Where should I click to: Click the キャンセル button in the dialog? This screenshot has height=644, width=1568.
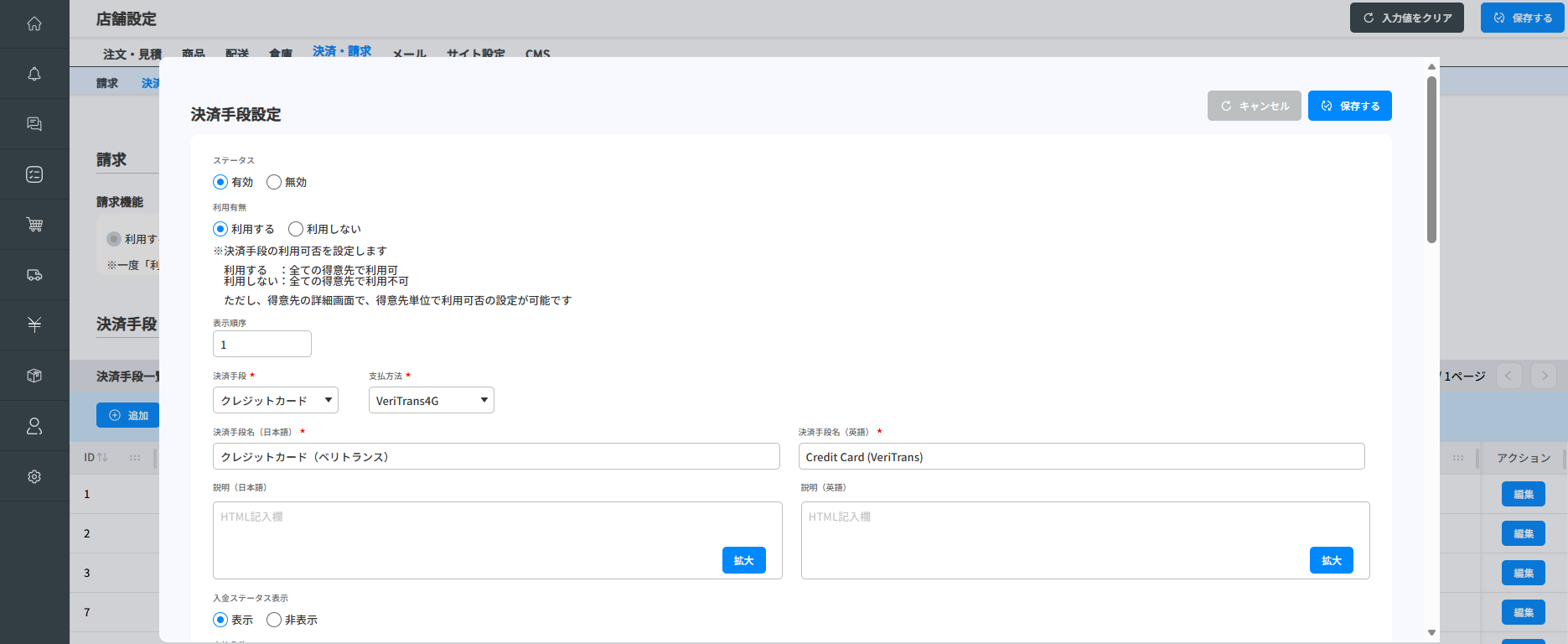pyautogui.click(x=1255, y=106)
